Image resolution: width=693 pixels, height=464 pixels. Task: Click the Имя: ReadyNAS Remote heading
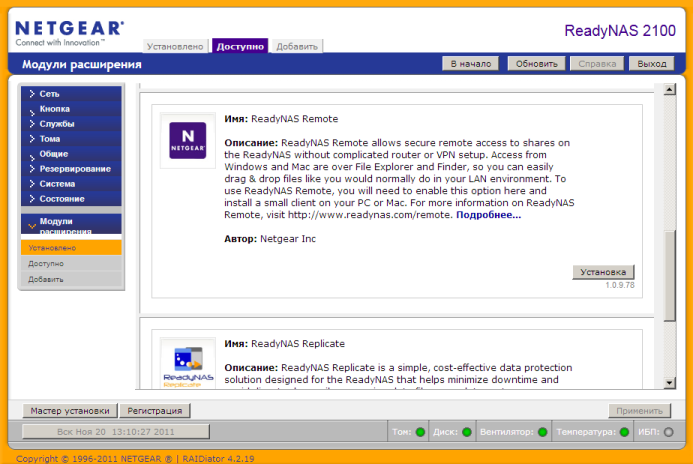(x=281, y=119)
